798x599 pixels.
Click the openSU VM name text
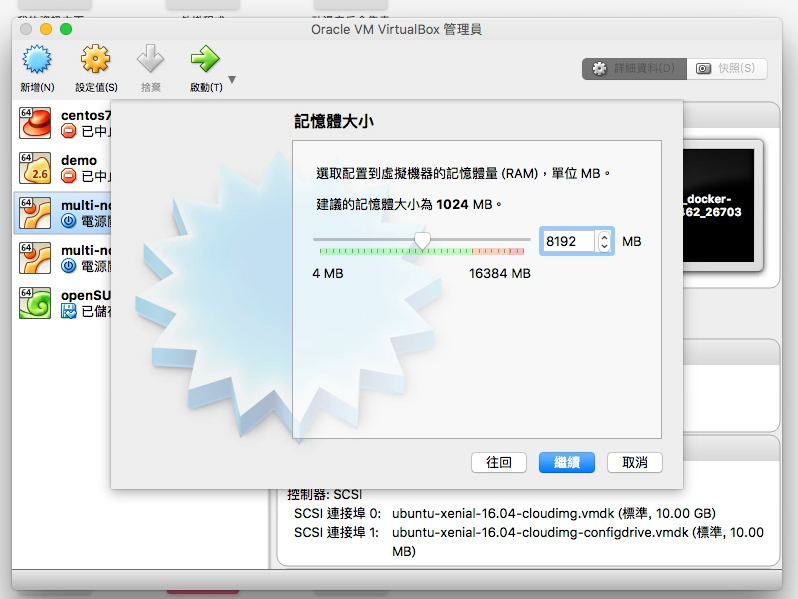click(86, 295)
